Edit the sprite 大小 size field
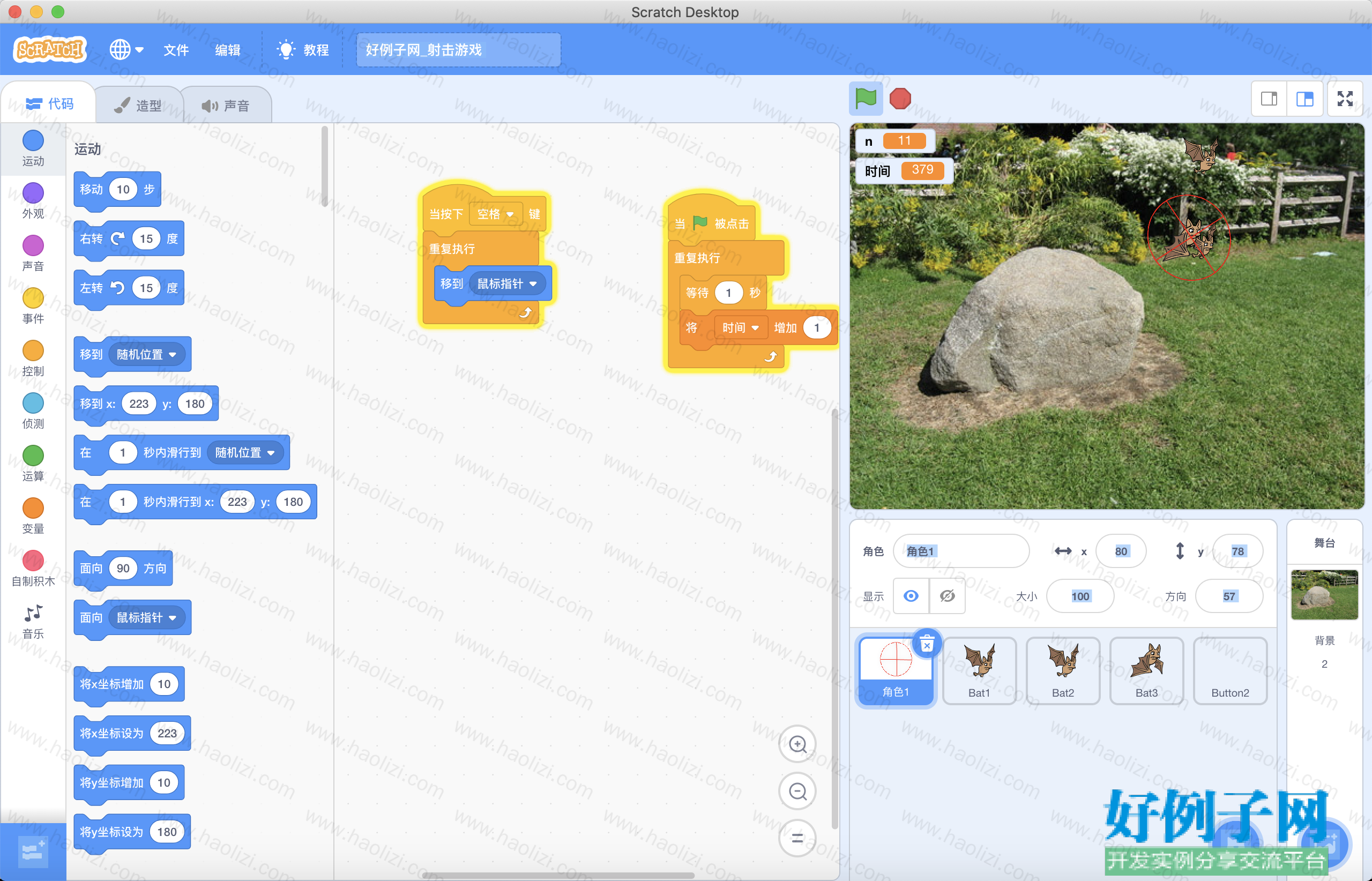This screenshot has height=881, width=1372. [1080, 596]
